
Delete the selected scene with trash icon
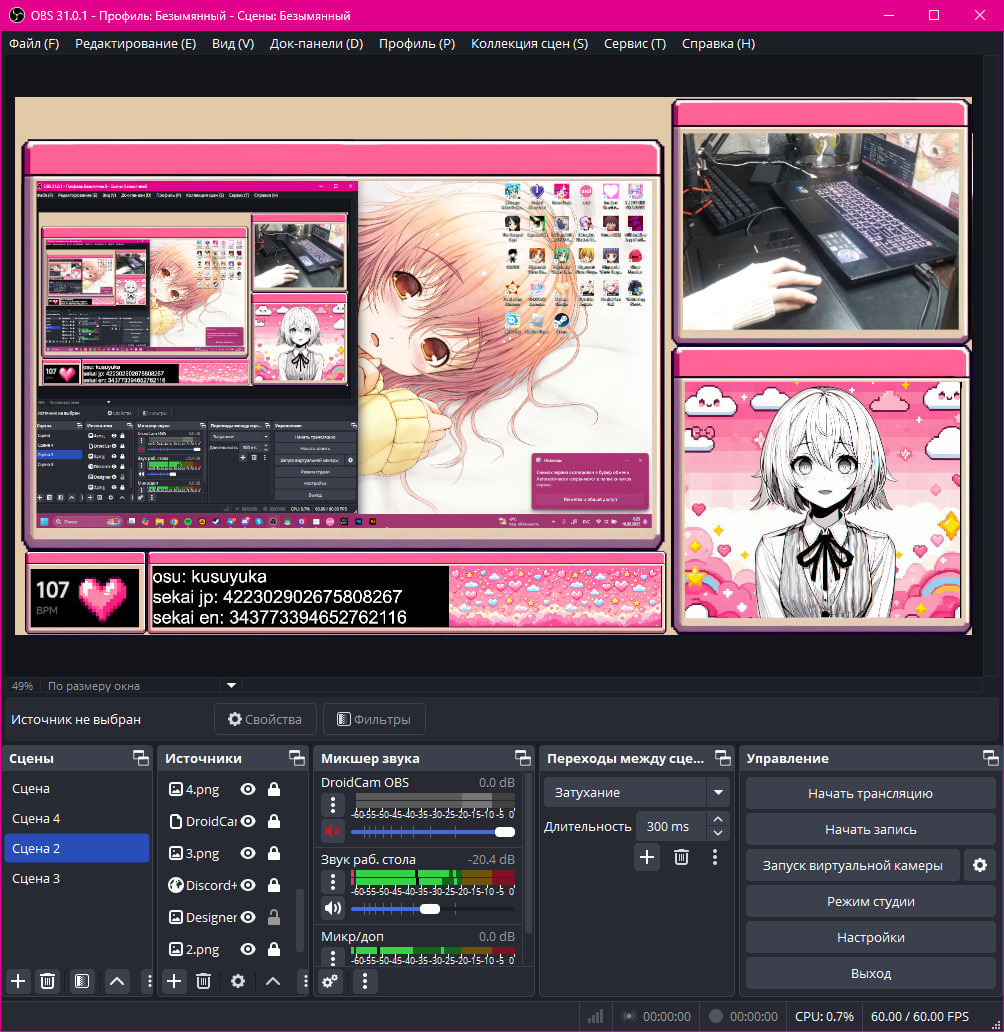click(47, 981)
